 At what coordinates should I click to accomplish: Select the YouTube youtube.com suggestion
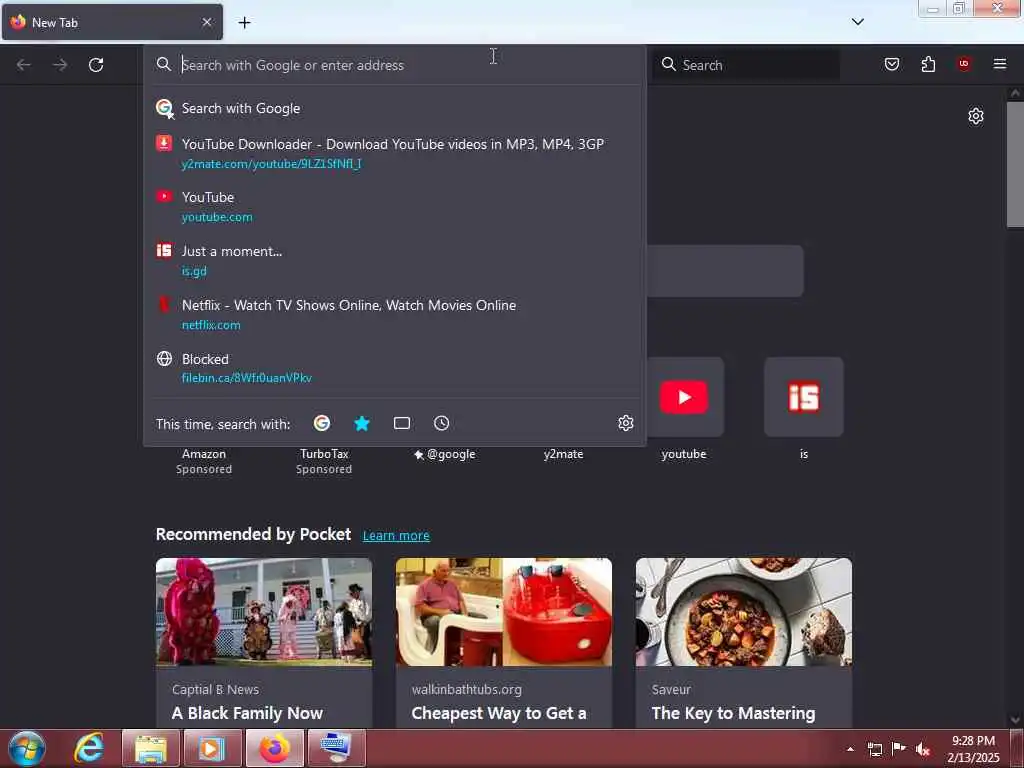click(x=394, y=206)
